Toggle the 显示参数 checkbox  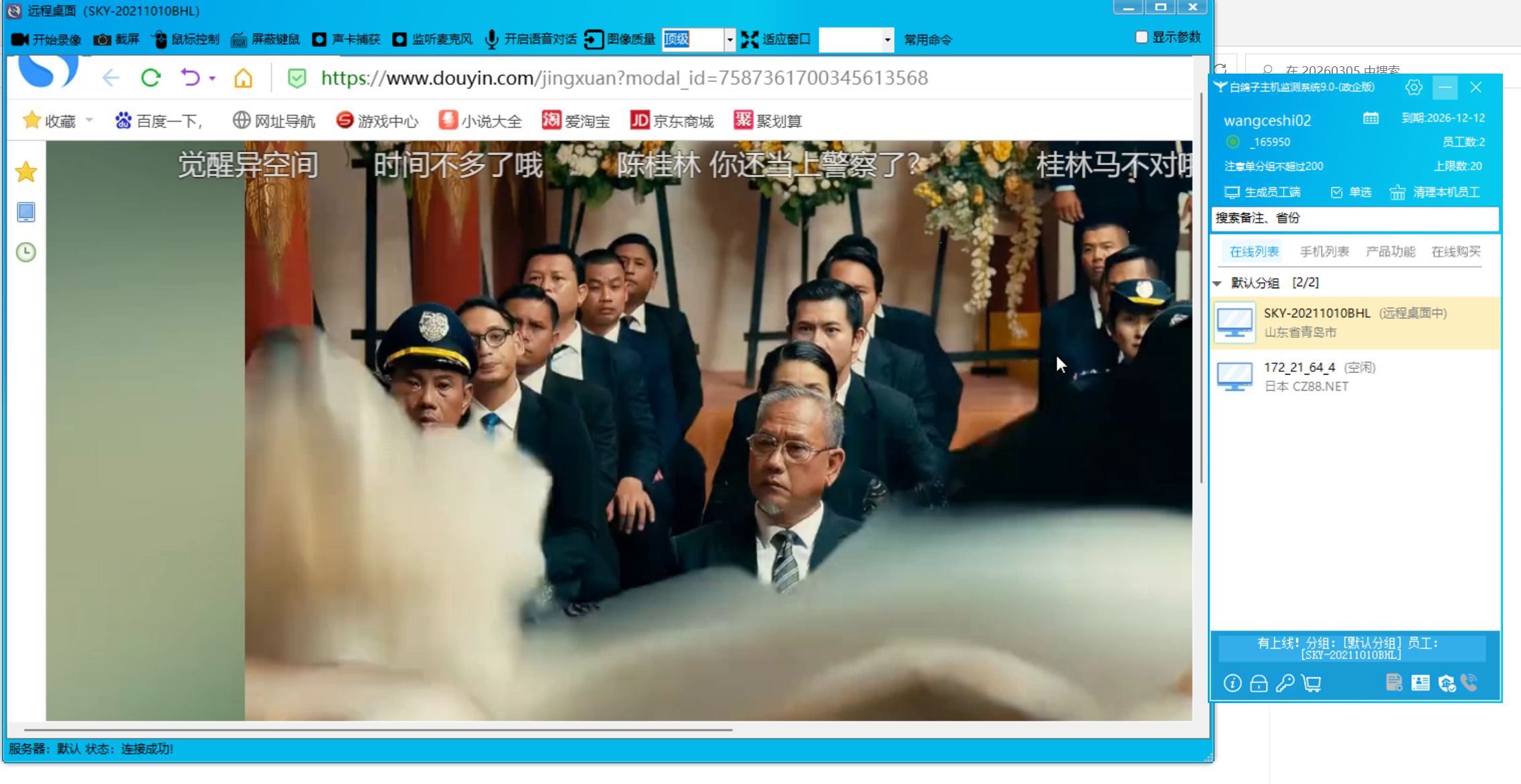[x=1142, y=37]
